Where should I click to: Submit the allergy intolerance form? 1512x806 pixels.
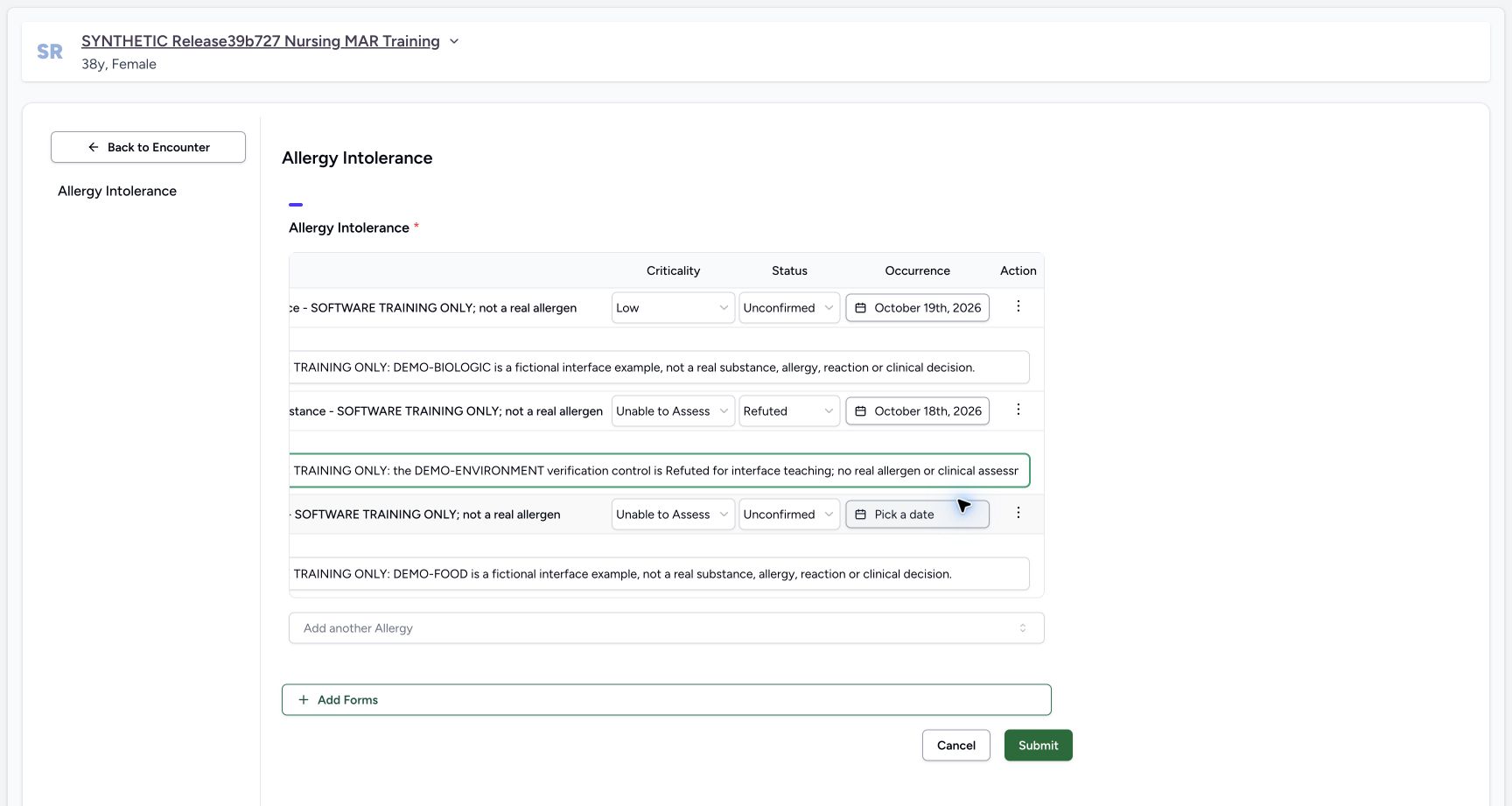1038,746
